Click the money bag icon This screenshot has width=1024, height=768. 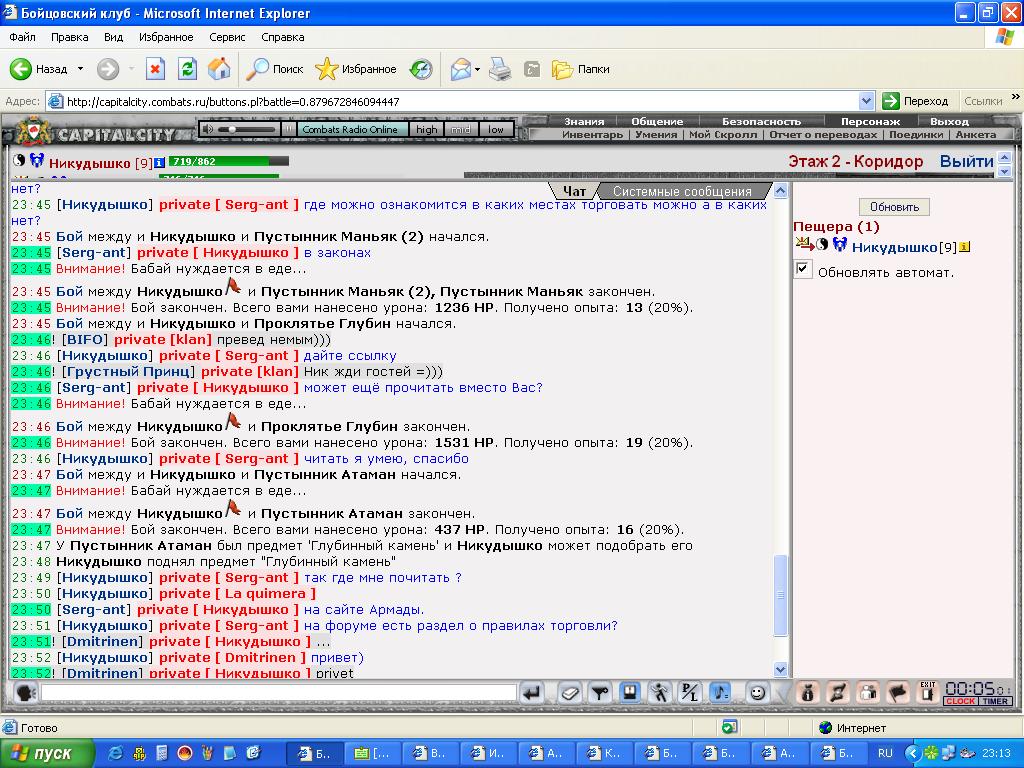coord(807,692)
